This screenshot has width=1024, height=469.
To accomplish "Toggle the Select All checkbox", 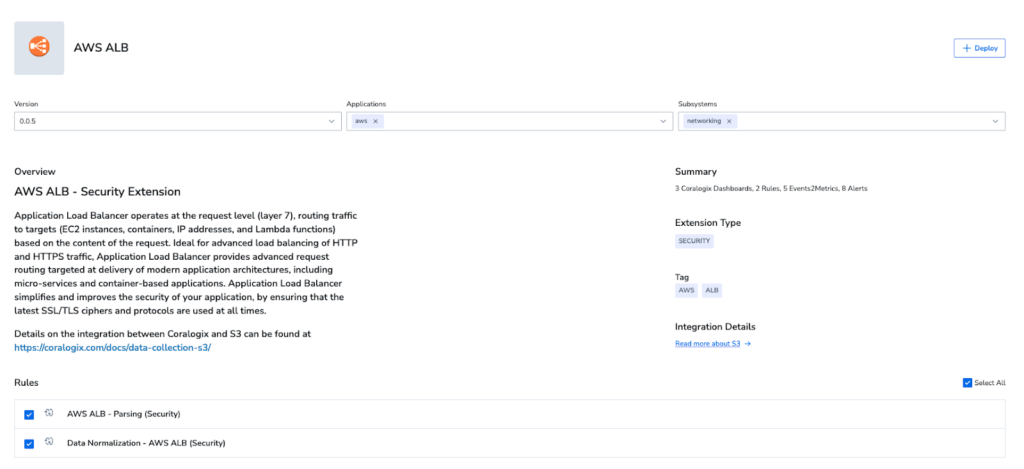I will (x=967, y=383).
